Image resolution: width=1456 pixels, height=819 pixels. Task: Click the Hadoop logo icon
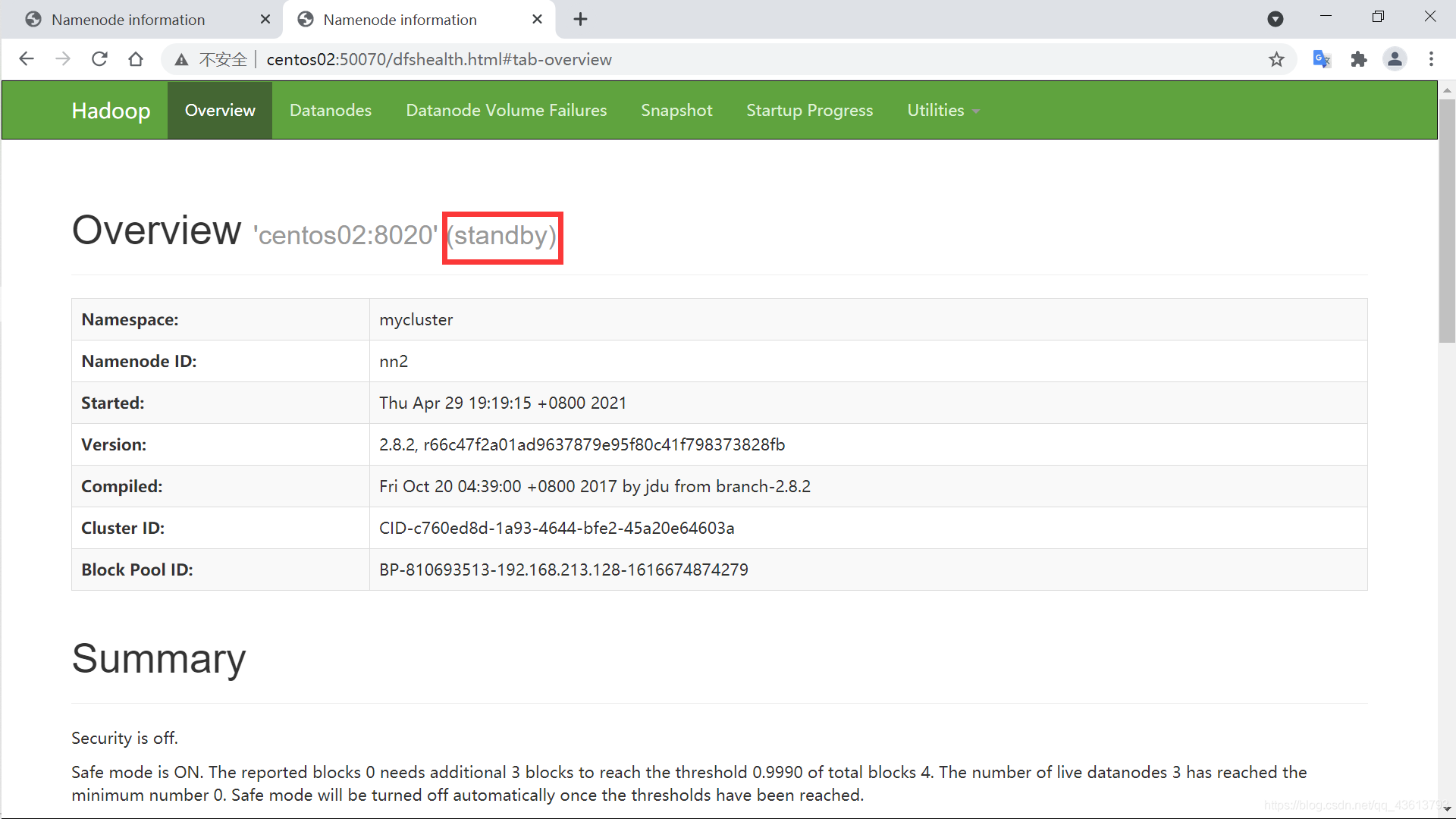(111, 110)
